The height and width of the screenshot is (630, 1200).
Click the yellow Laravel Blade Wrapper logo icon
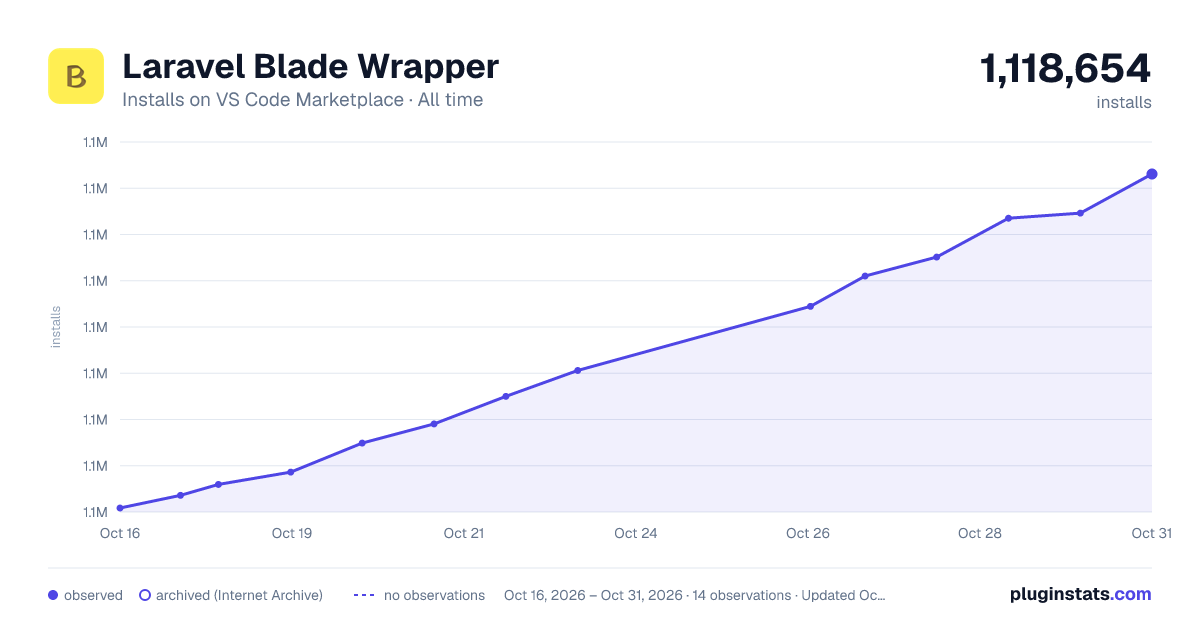coord(76,76)
